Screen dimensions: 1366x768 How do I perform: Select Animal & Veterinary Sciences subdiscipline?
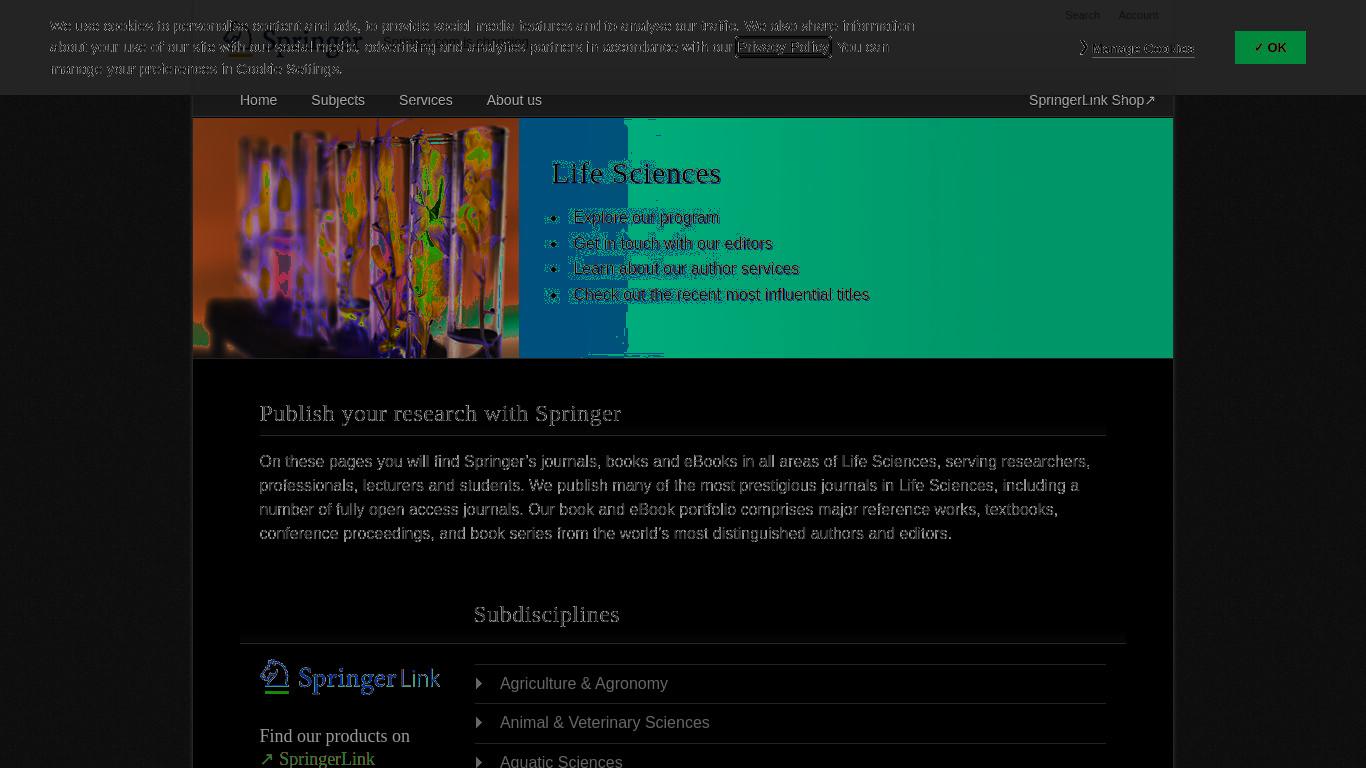point(605,723)
